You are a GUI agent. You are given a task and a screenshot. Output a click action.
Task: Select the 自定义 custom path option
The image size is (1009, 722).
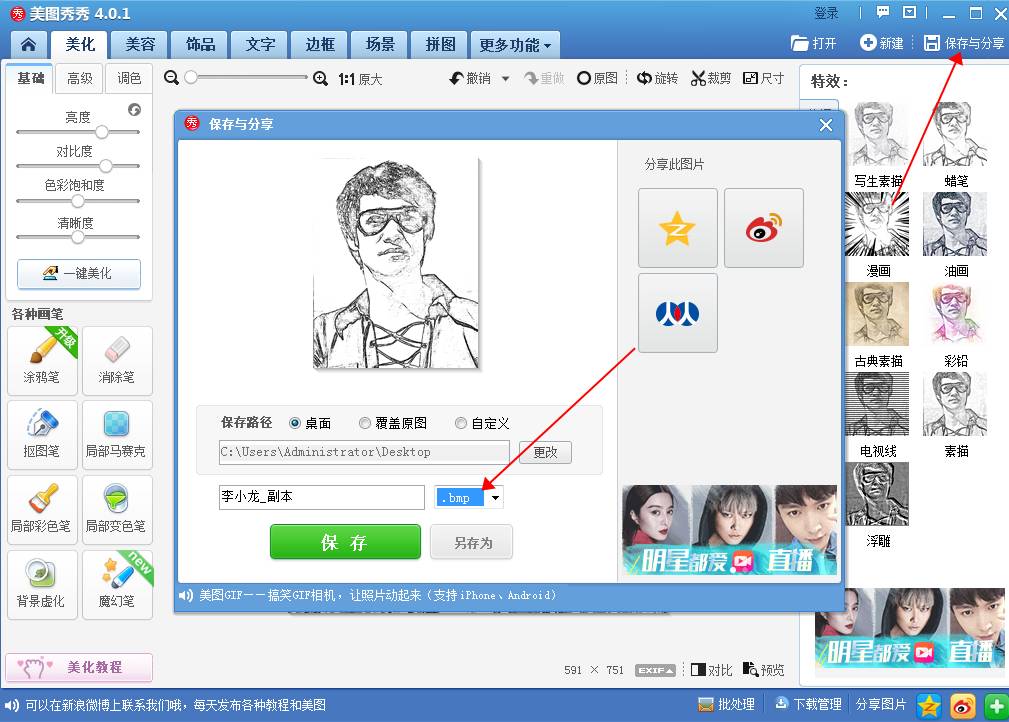click(460, 423)
